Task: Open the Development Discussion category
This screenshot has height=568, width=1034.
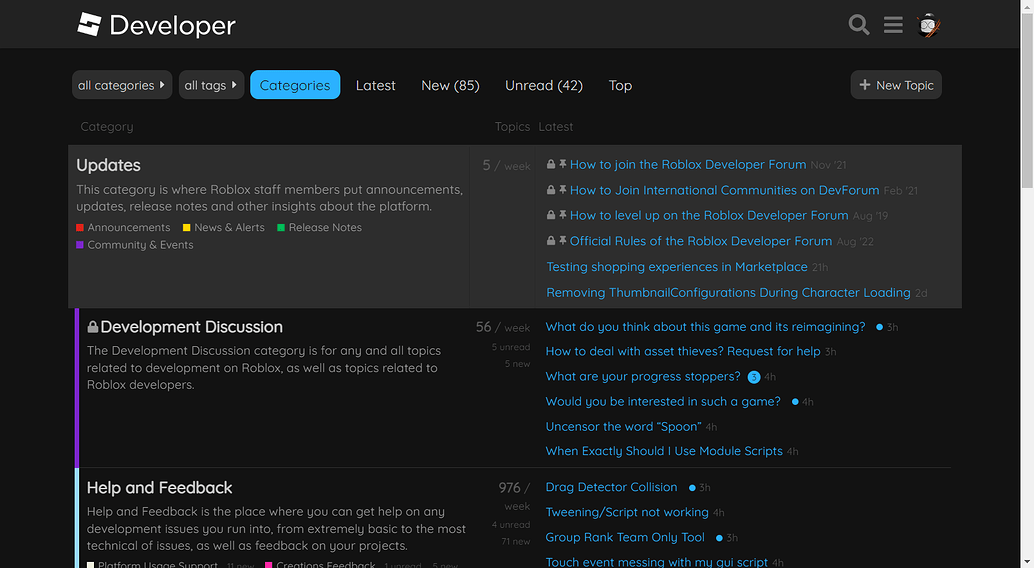Action: 191,327
